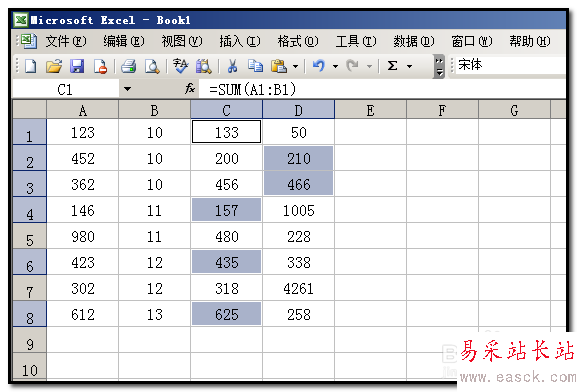Click the Permission document icon

100,66
